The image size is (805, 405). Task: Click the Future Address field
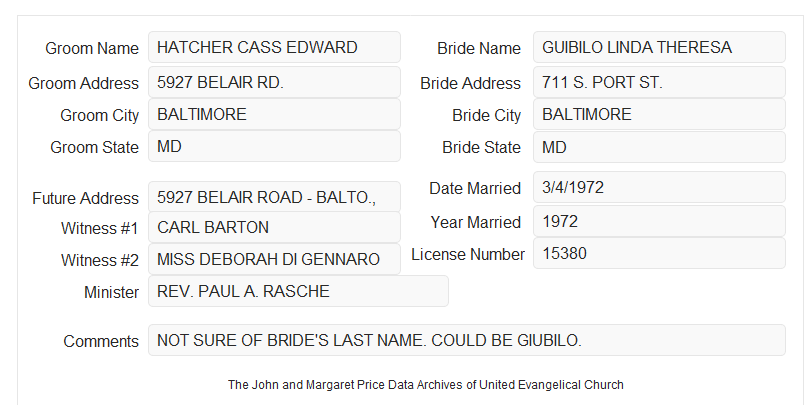pyautogui.click(x=274, y=197)
